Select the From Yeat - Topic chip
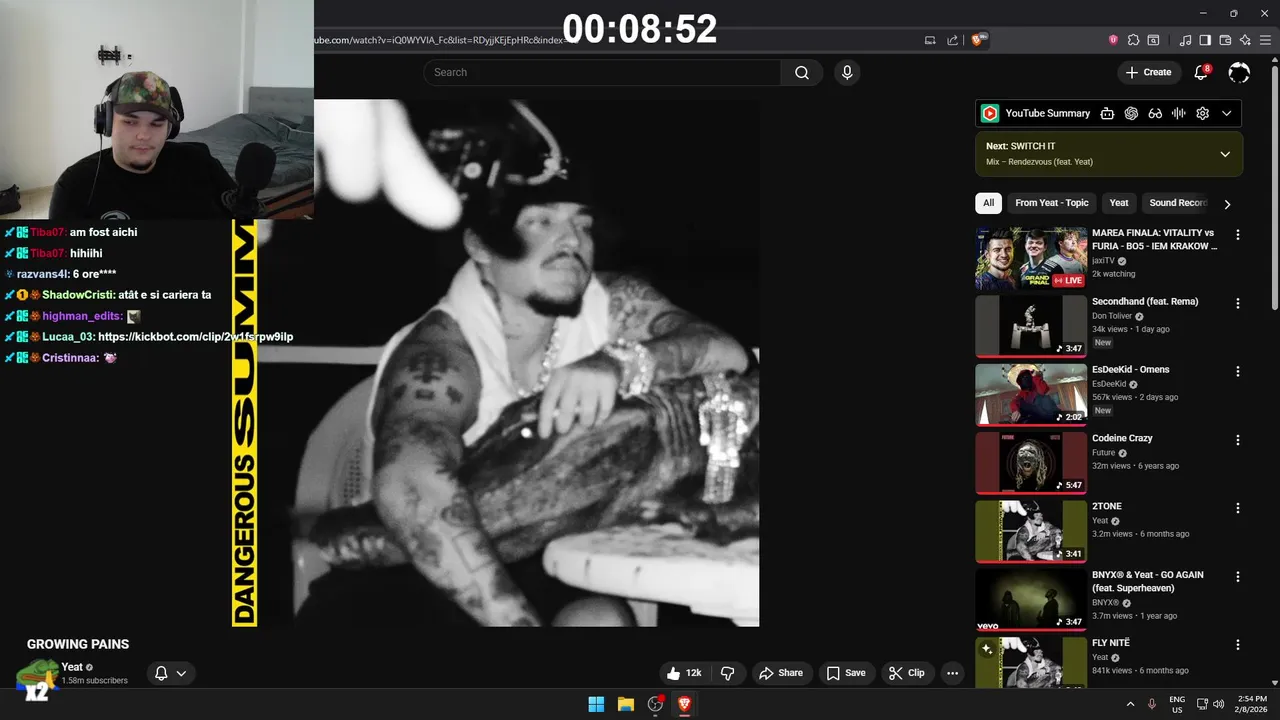This screenshot has width=1280, height=720. tap(1052, 203)
